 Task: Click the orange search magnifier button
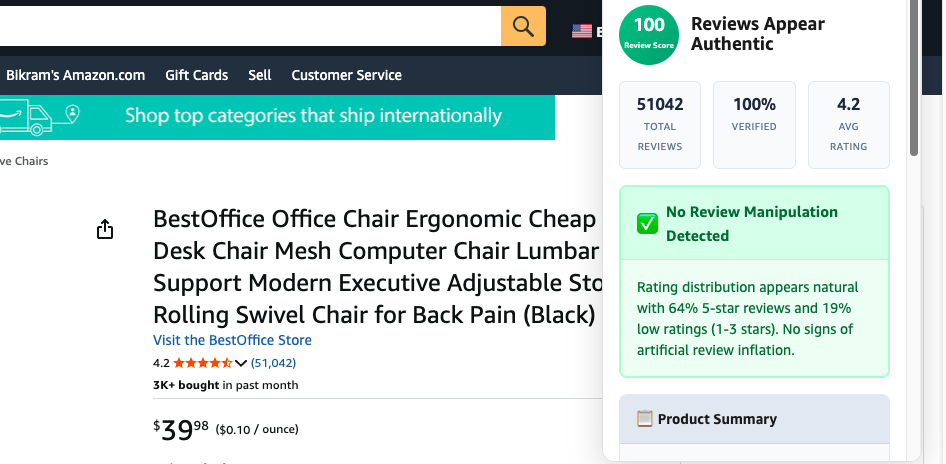tap(523, 26)
